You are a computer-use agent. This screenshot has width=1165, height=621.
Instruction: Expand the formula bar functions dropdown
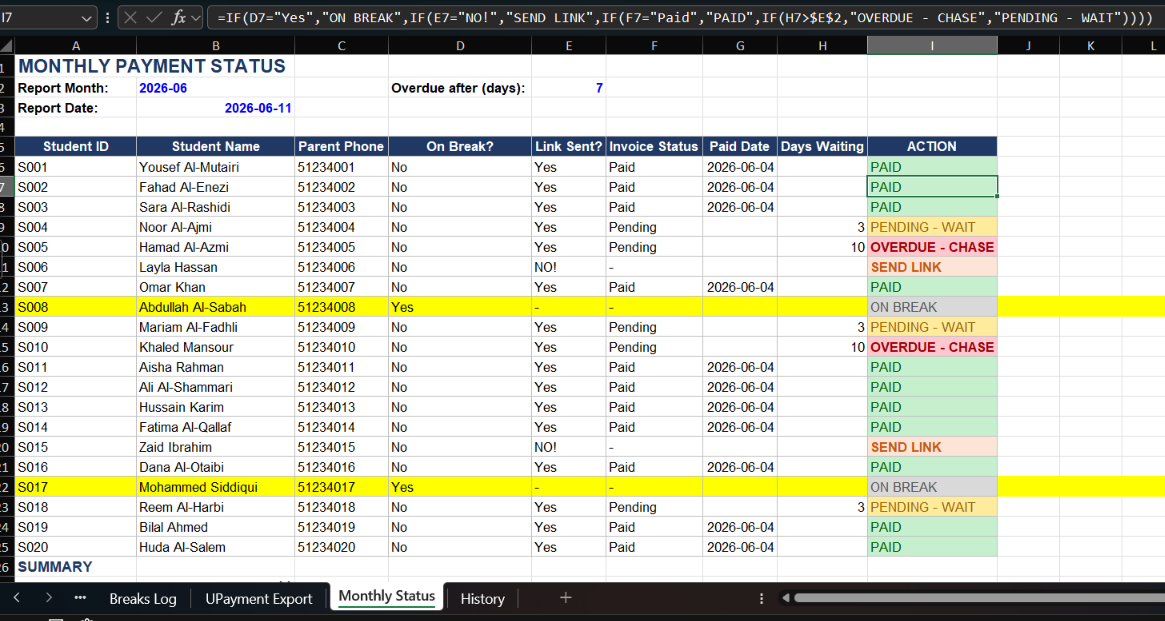click(196, 18)
